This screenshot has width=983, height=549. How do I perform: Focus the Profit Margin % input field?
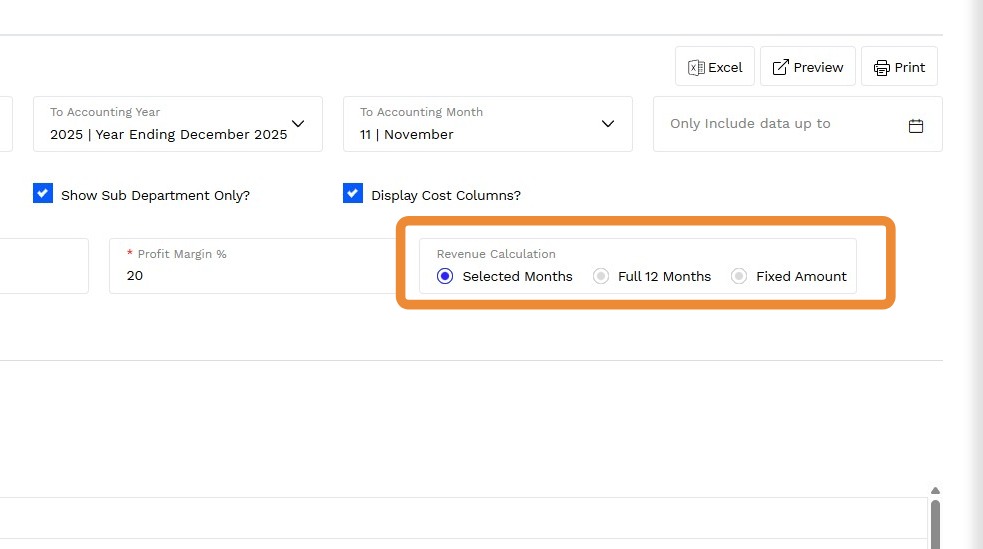250,275
